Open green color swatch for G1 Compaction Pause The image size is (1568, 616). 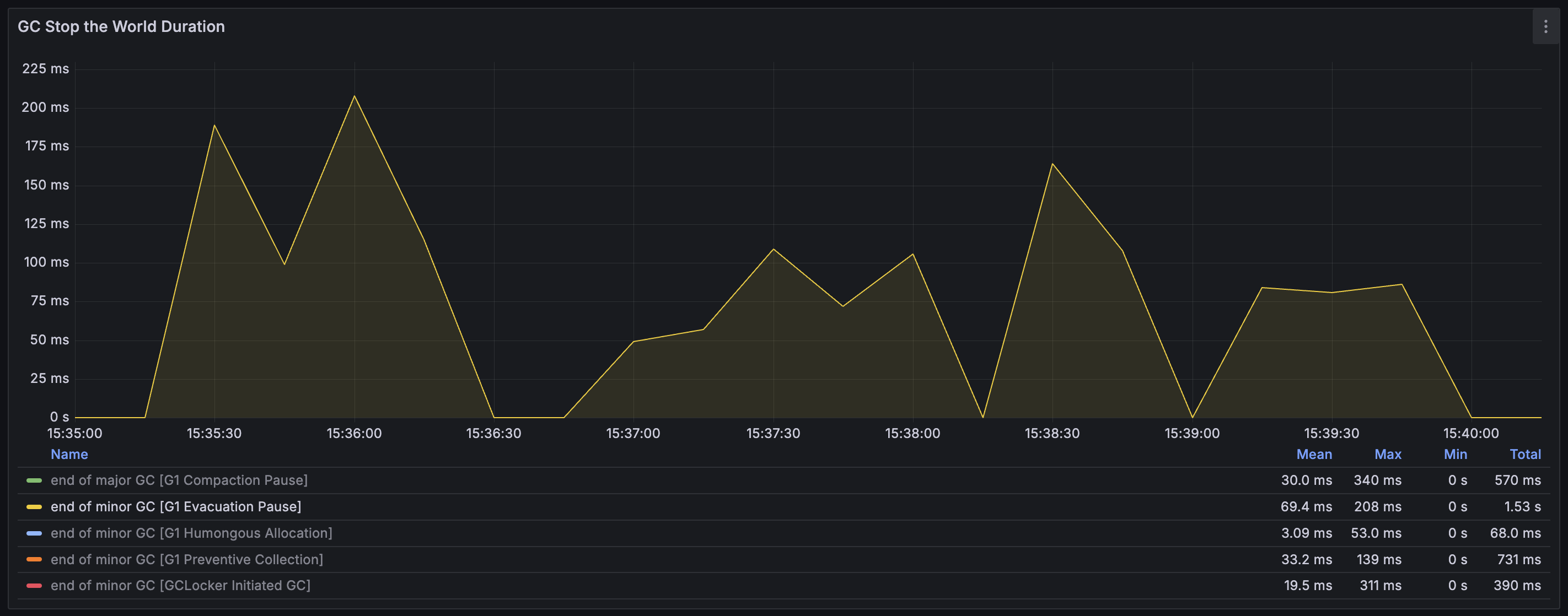(x=34, y=480)
